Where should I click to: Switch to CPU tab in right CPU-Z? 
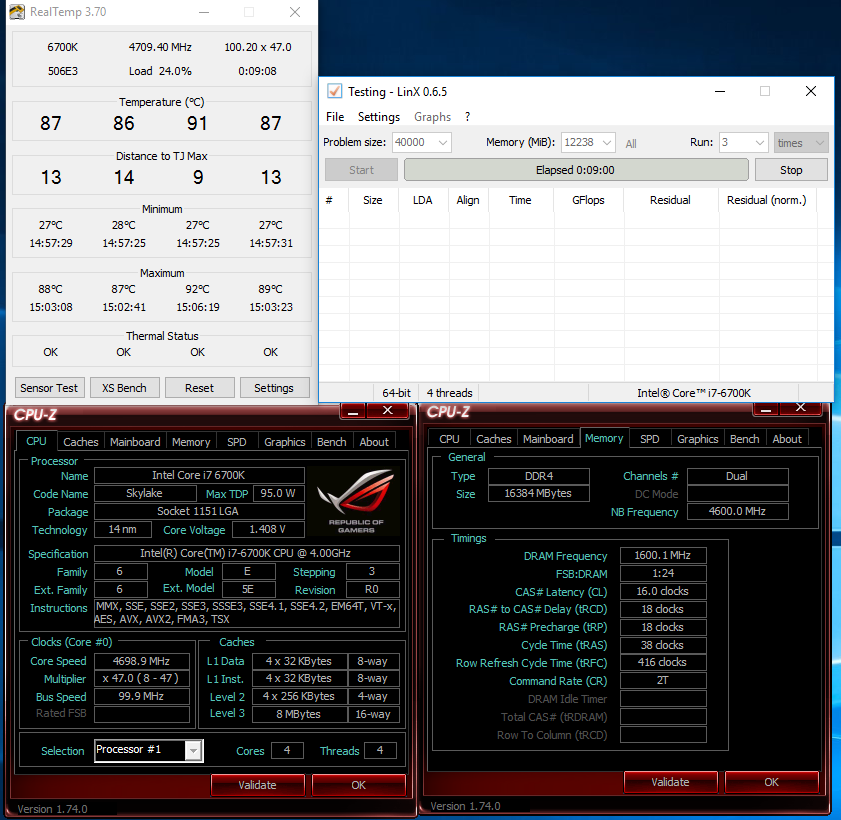click(449, 439)
